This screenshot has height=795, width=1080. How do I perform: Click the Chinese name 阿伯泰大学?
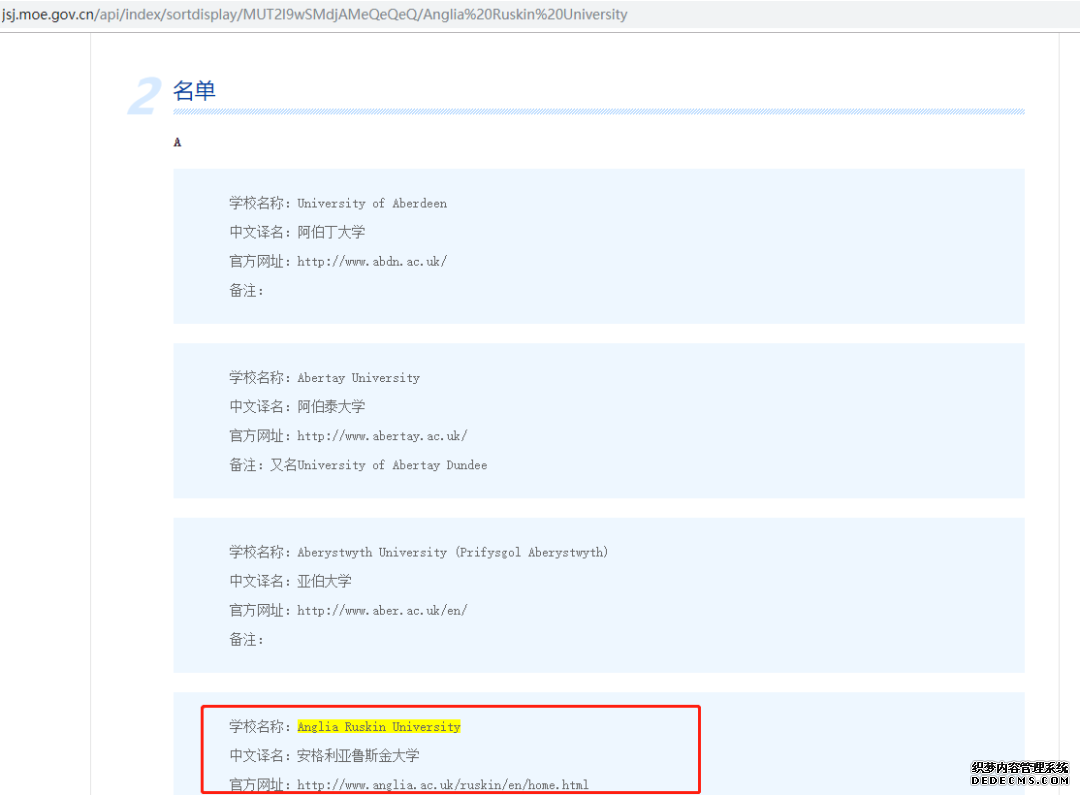331,406
